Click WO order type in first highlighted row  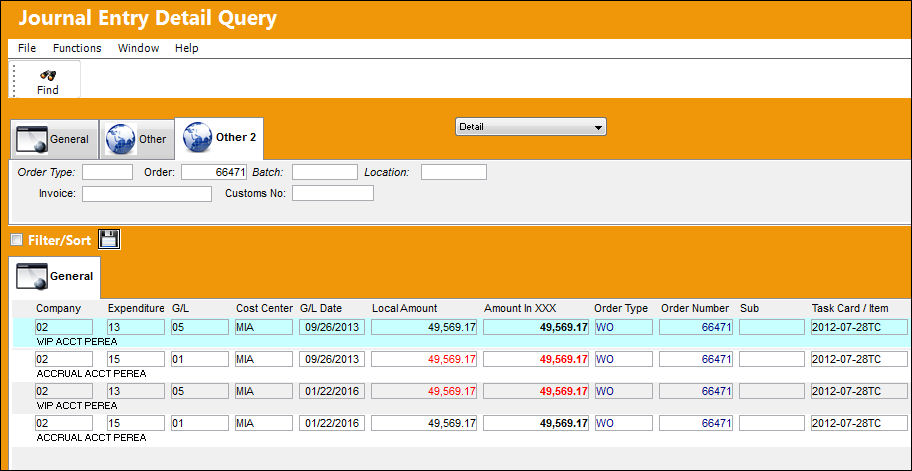tap(623, 327)
